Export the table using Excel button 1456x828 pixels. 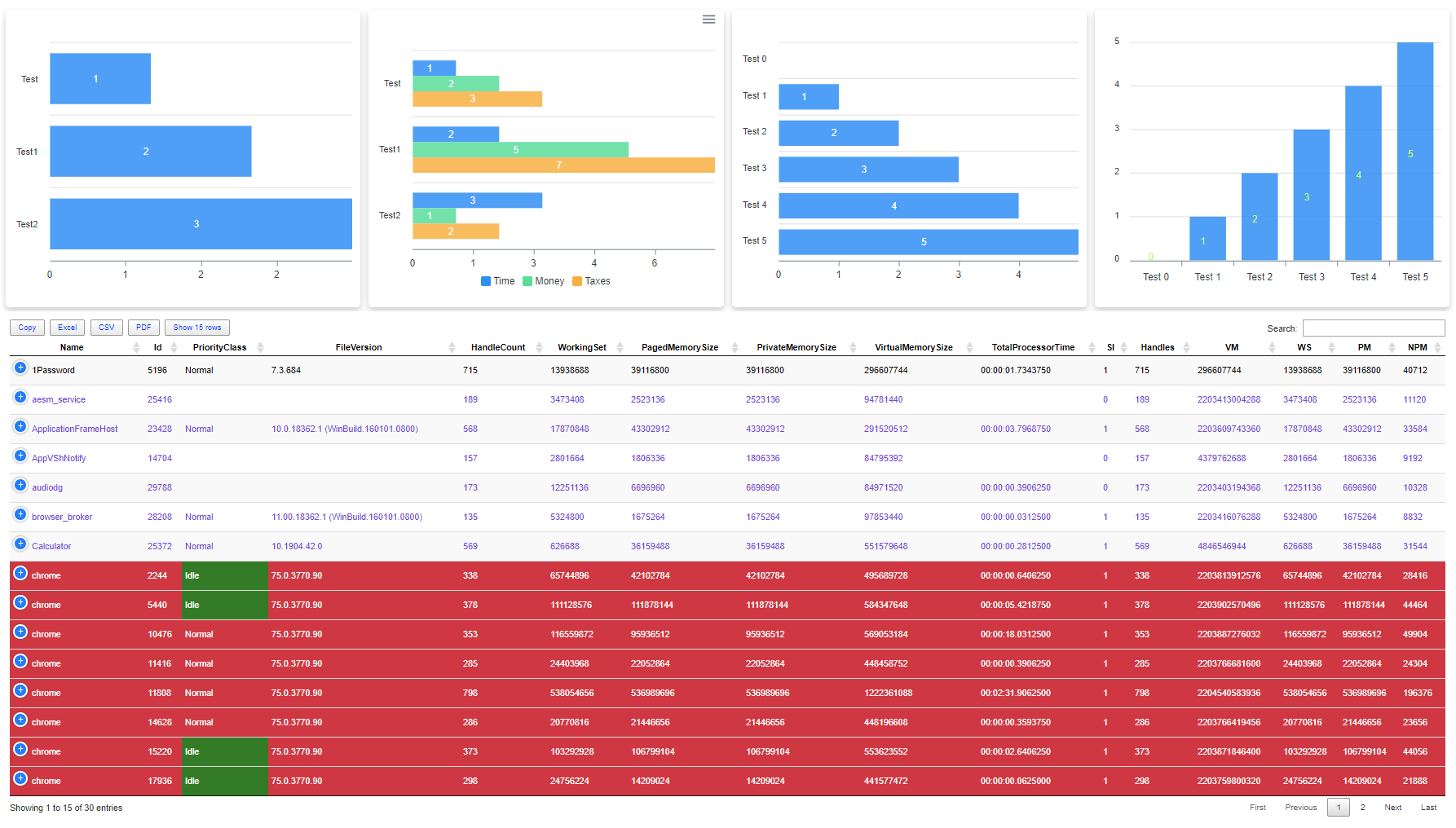point(68,328)
